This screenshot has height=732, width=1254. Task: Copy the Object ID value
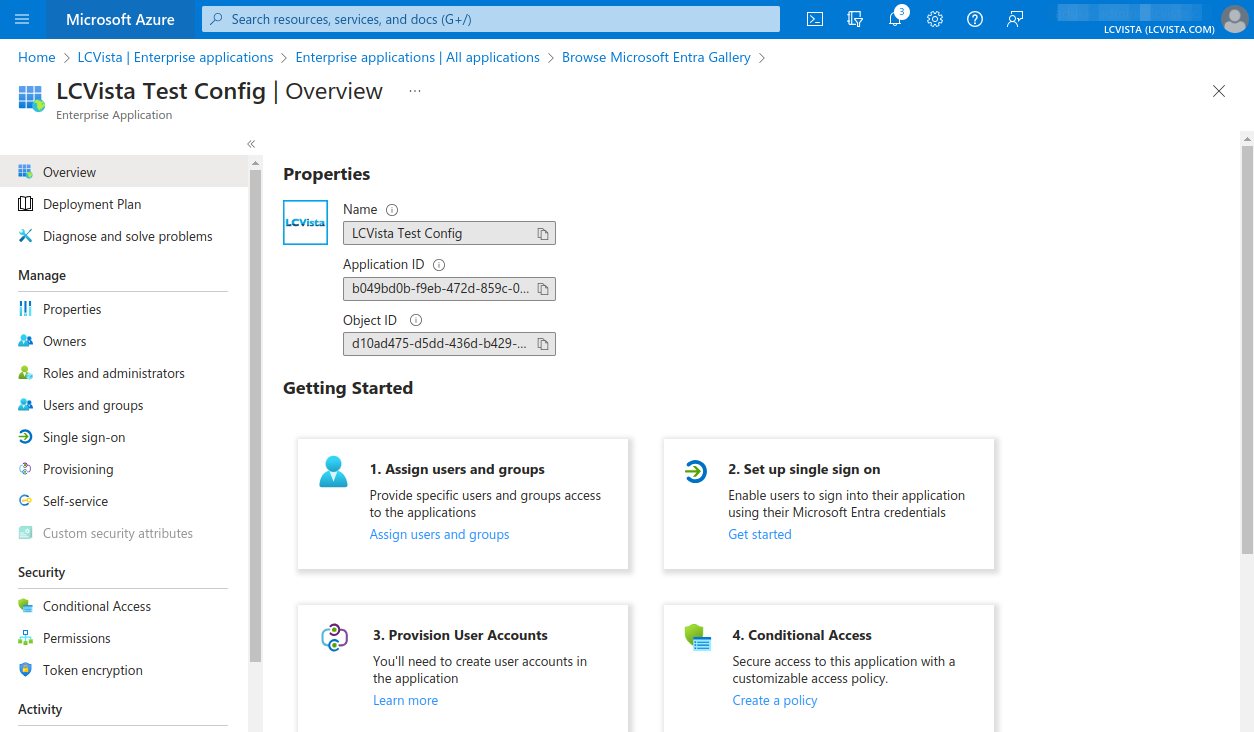click(x=542, y=343)
